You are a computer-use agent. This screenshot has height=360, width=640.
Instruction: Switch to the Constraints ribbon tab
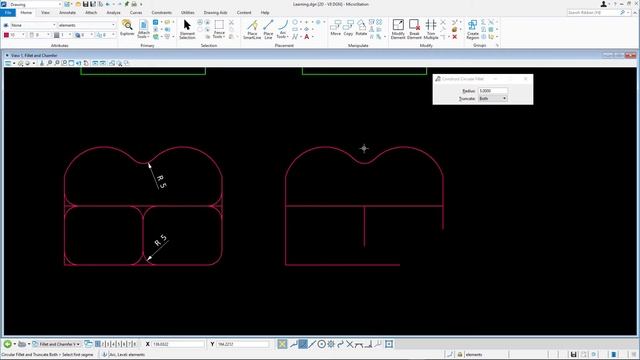point(162,13)
